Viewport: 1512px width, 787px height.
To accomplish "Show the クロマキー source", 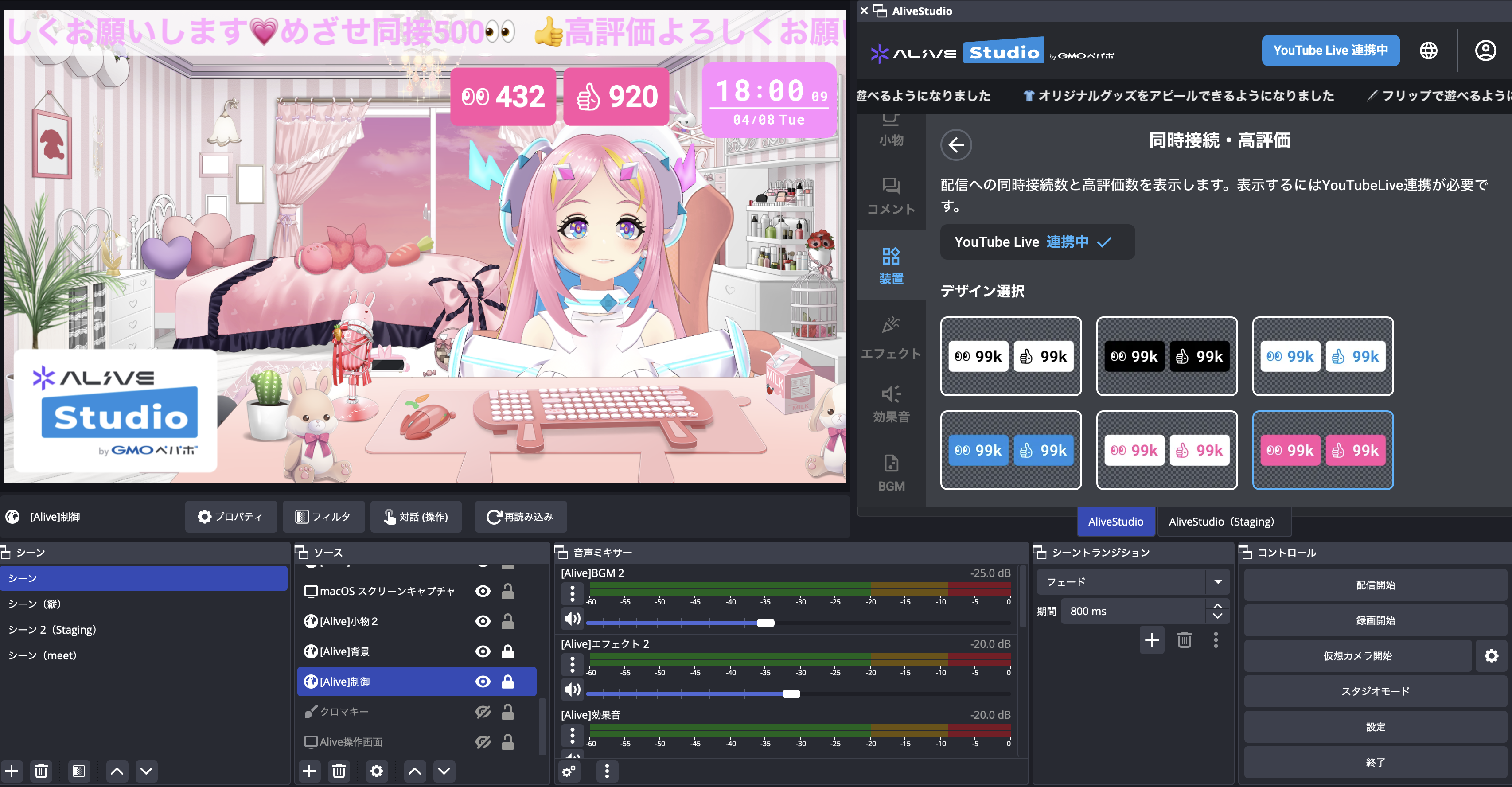I will pyautogui.click(x=483, y=711).
